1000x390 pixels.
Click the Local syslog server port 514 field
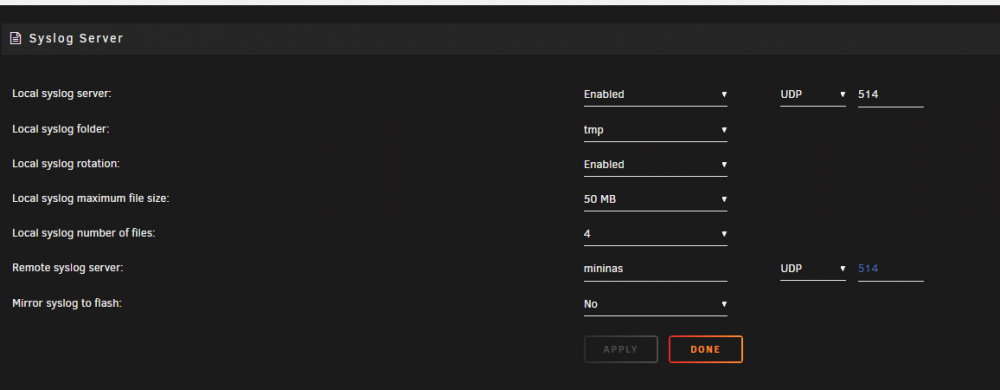click(x=891, y=94)
